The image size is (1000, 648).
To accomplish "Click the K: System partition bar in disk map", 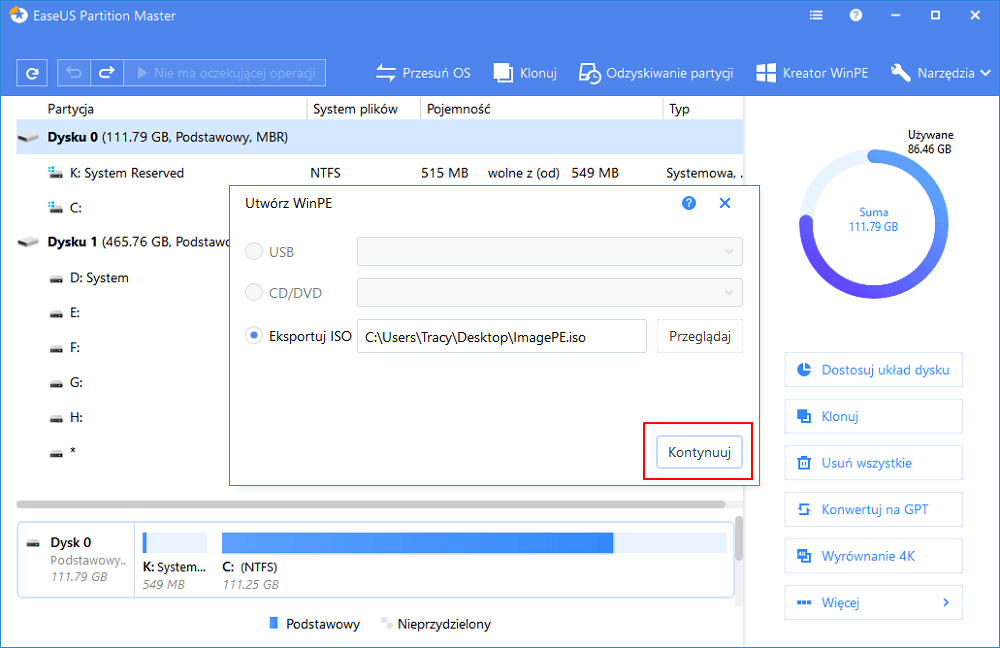I will 175,543.
